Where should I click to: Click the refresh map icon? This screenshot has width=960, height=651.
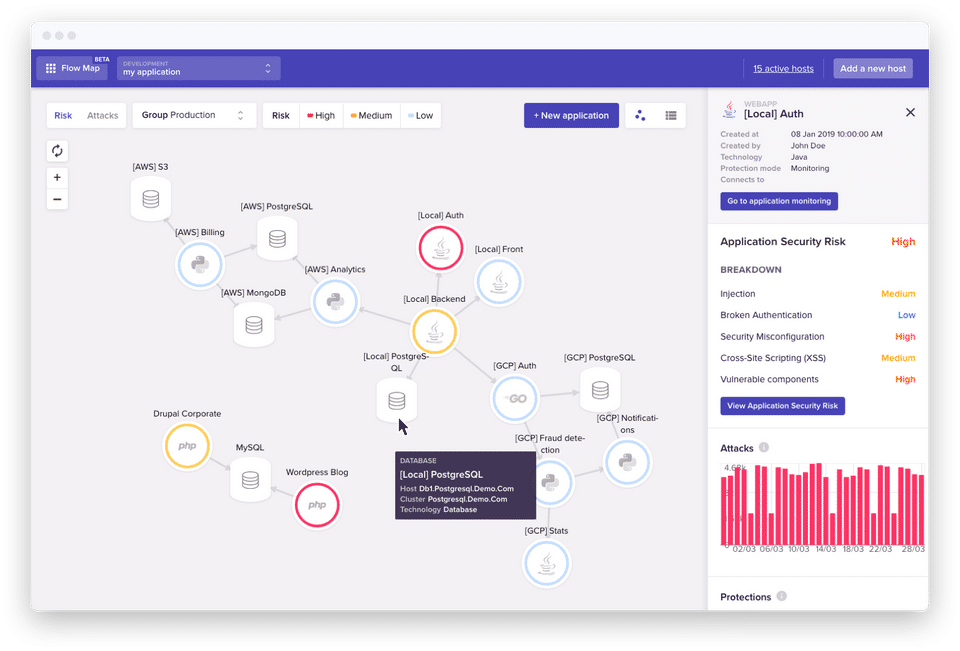(57, 151)
